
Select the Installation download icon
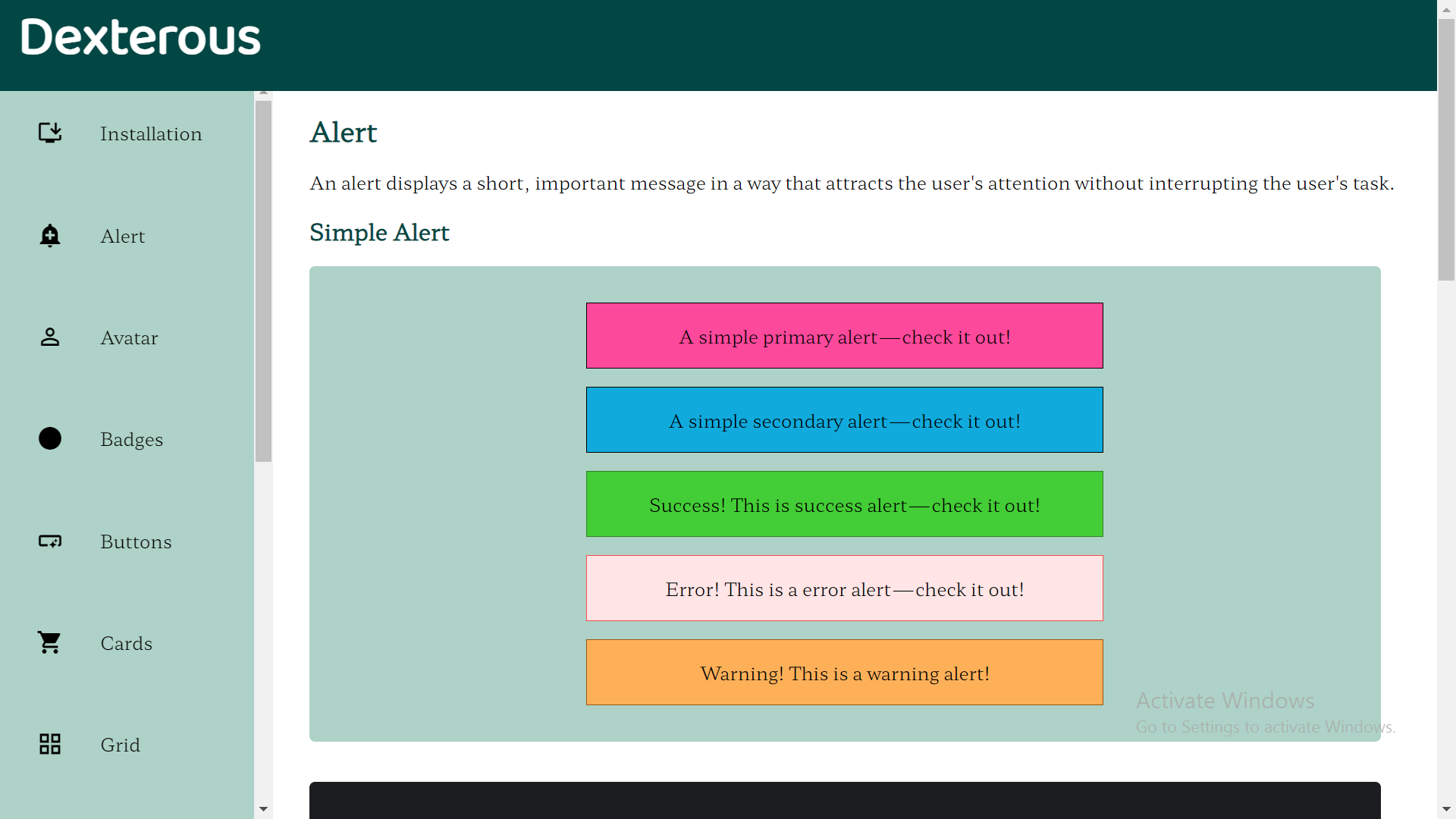click(x=49, y=133)
